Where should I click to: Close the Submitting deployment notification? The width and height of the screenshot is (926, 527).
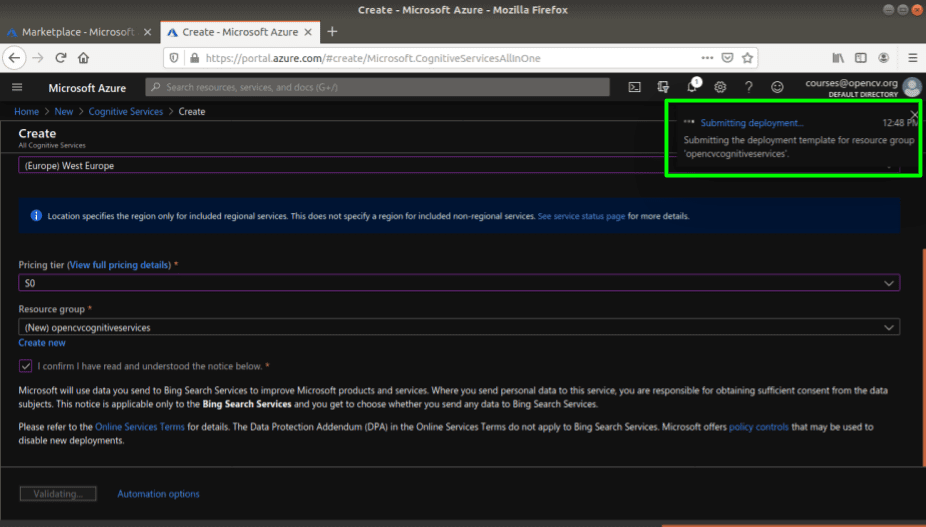pyautogui.click(x=914, y=115)
